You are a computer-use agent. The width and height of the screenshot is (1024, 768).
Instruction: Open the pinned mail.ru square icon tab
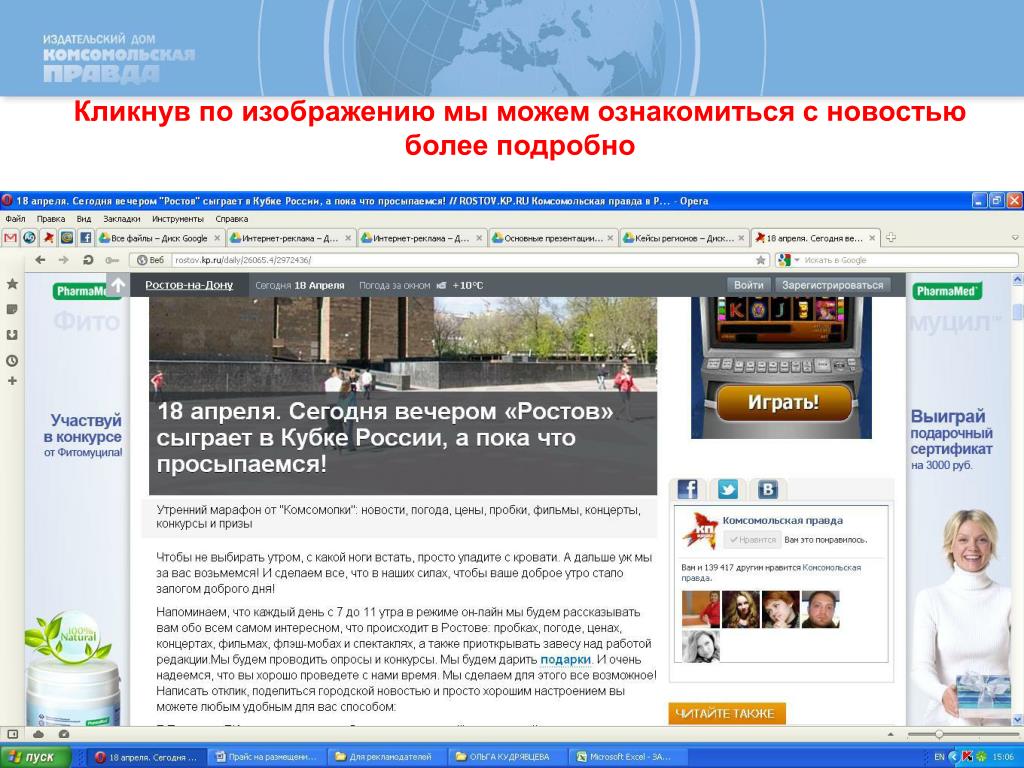tap(67, 238)
